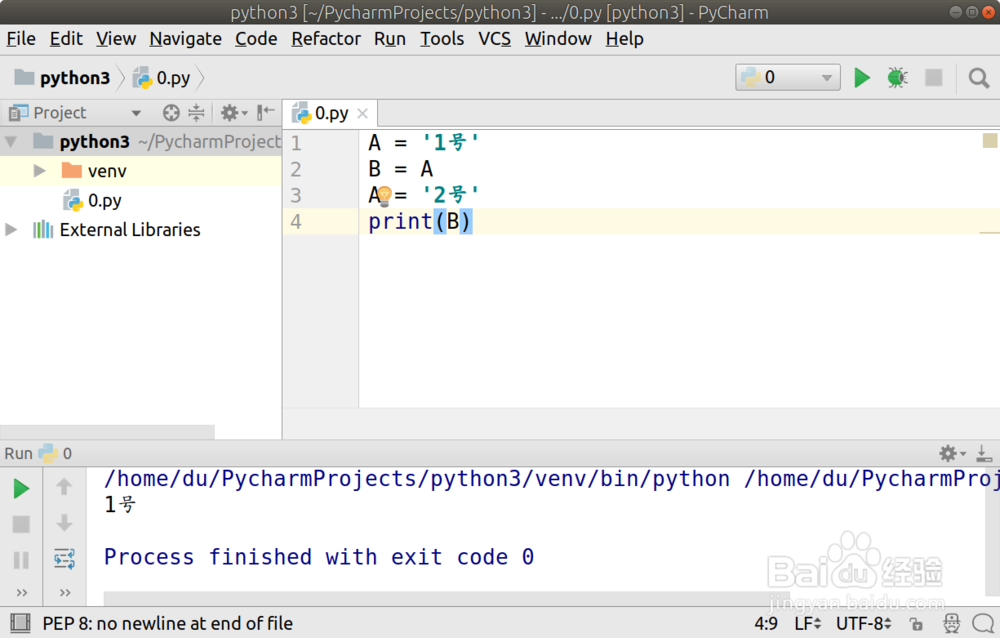This screenshot has height=638, width=1000.
Task: Hide the Project tool window
Action: pos(265,113)
